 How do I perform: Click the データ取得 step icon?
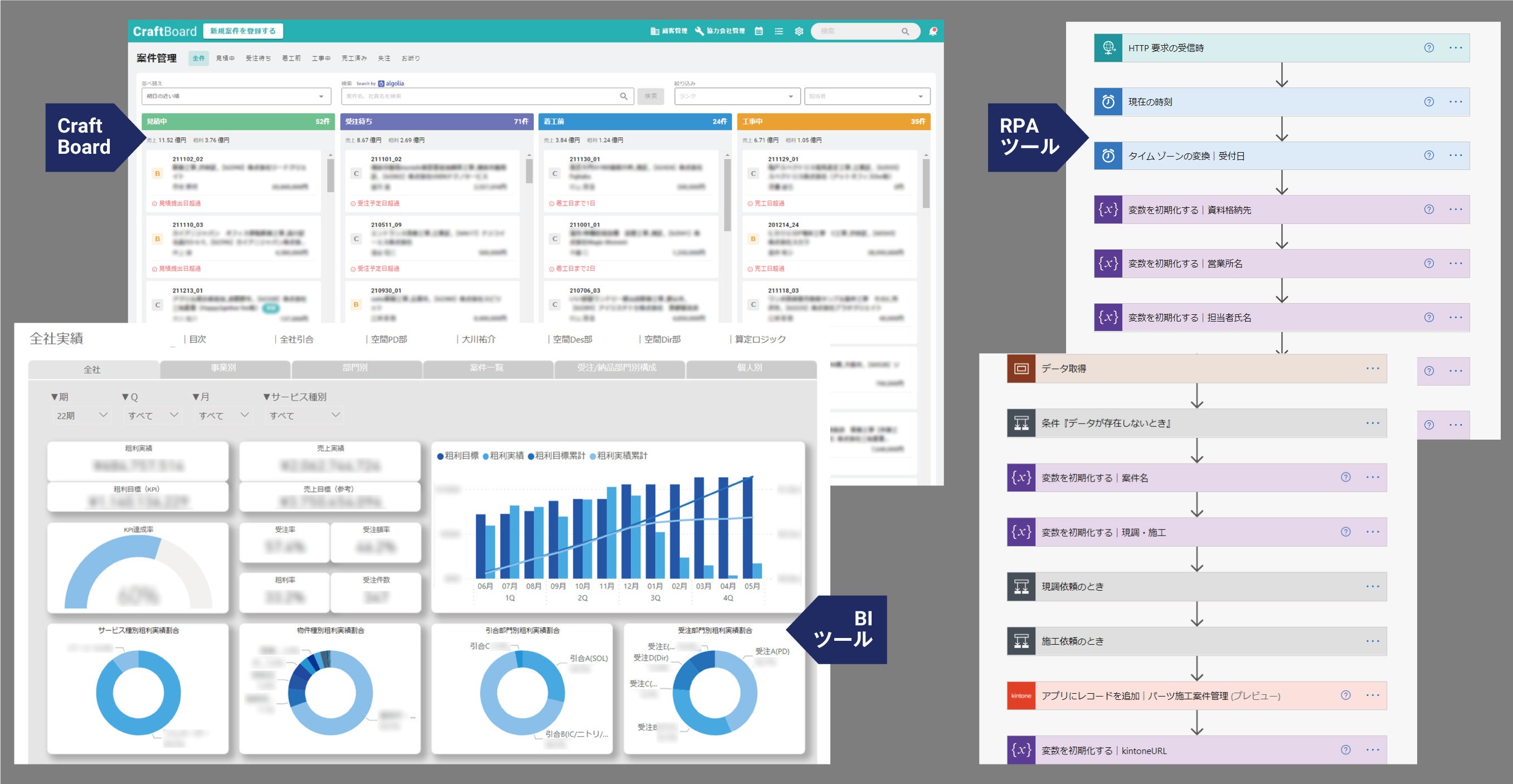pyautogui.click(x=1021, y=368)
